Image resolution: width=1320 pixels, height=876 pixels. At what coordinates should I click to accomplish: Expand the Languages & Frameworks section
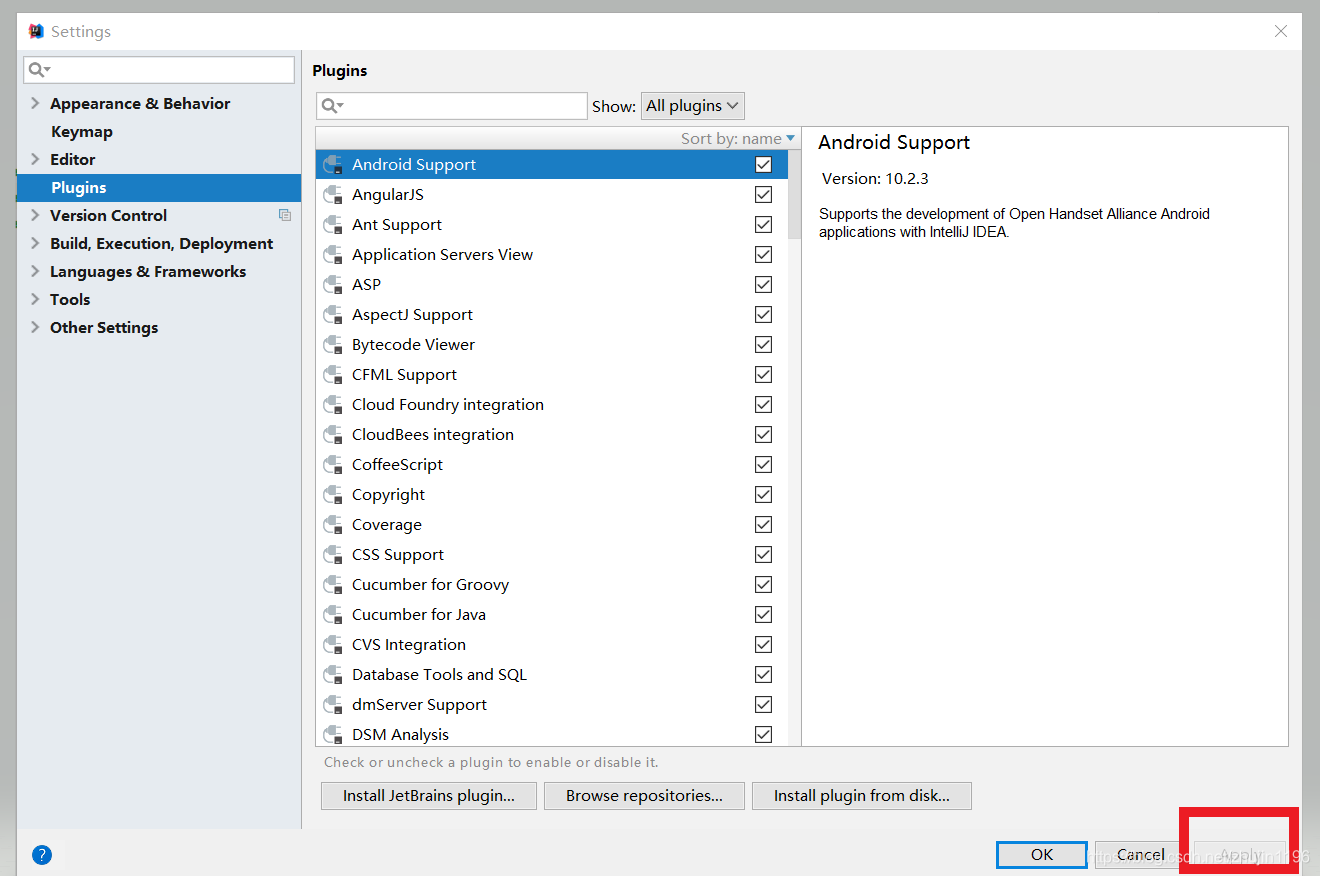36,271
